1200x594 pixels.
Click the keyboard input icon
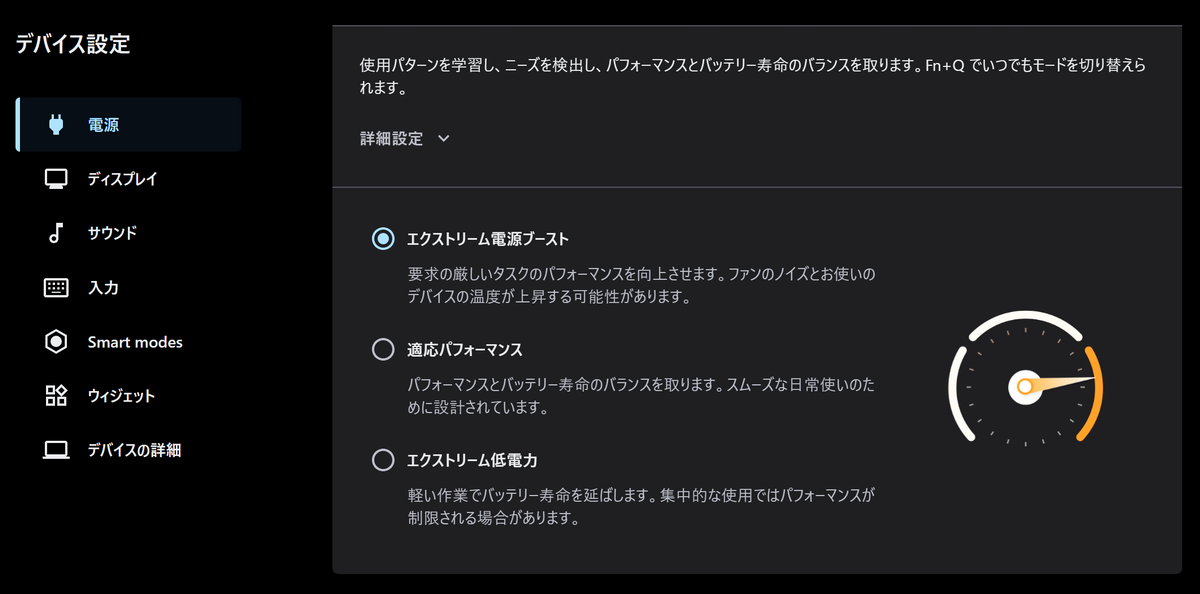click(56, 288)
